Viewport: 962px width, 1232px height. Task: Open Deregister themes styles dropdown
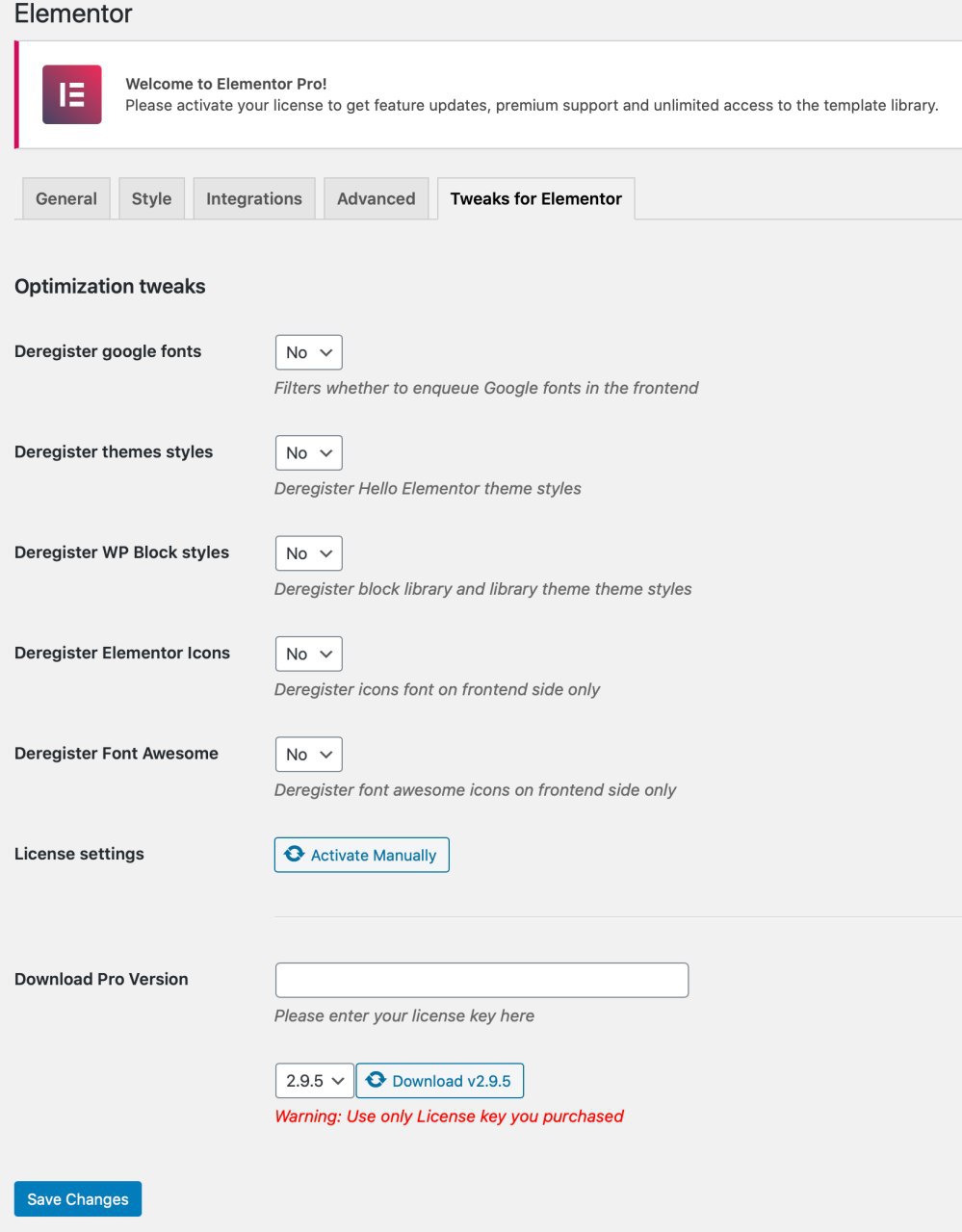click(309, 452)
